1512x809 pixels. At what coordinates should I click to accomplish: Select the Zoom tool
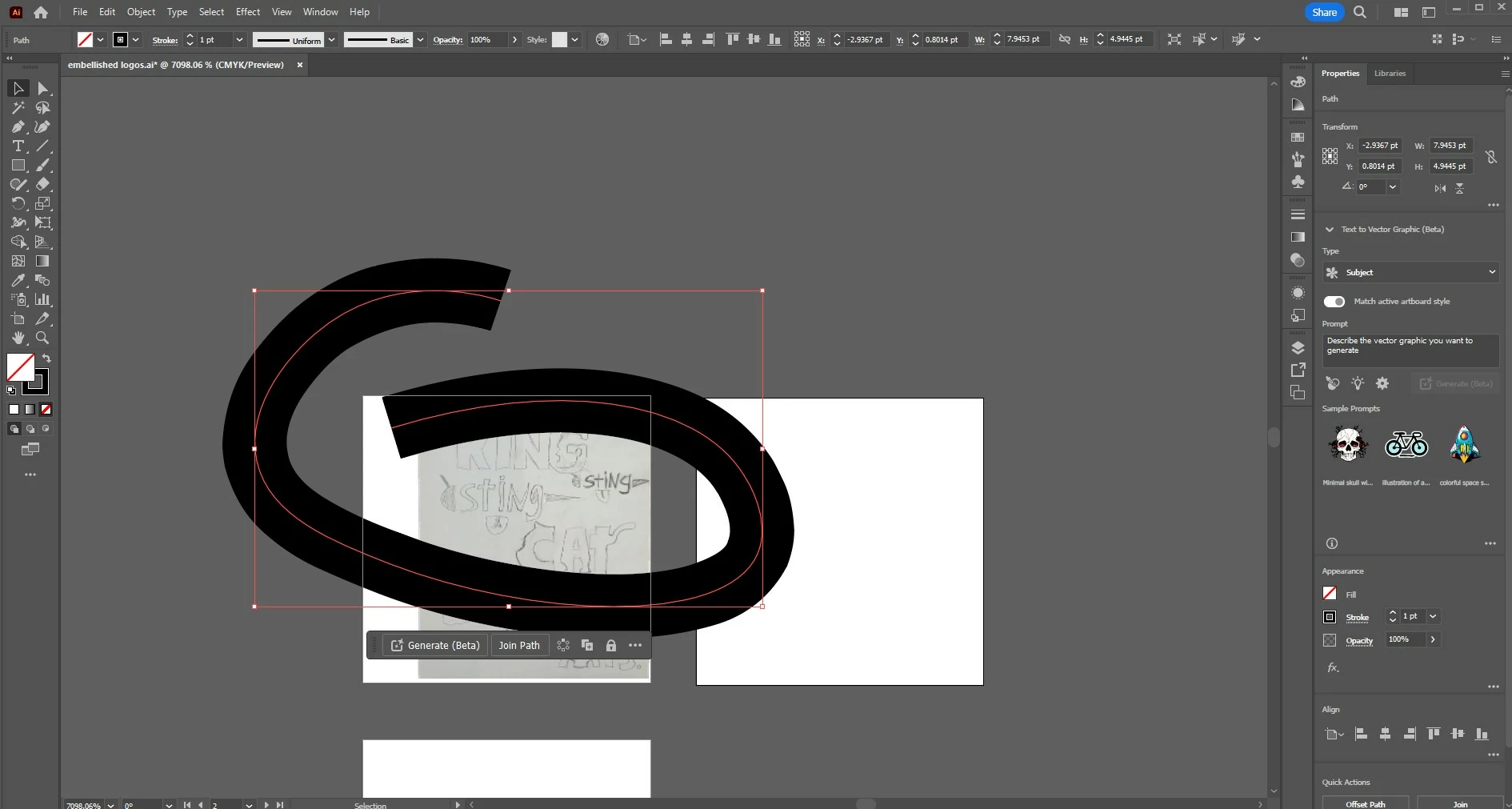(43, 338)
